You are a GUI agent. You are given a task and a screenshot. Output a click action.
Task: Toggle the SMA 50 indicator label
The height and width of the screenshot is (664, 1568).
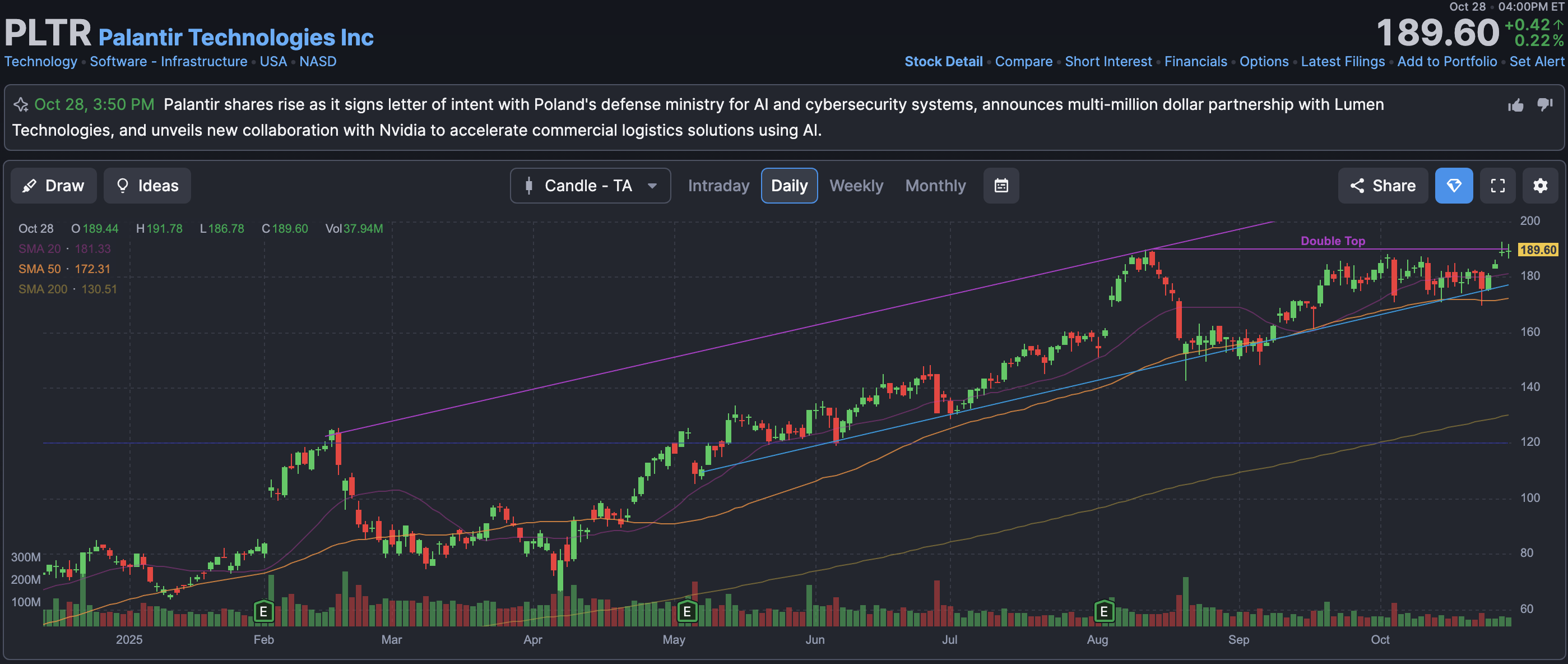[x=40, y=269]
